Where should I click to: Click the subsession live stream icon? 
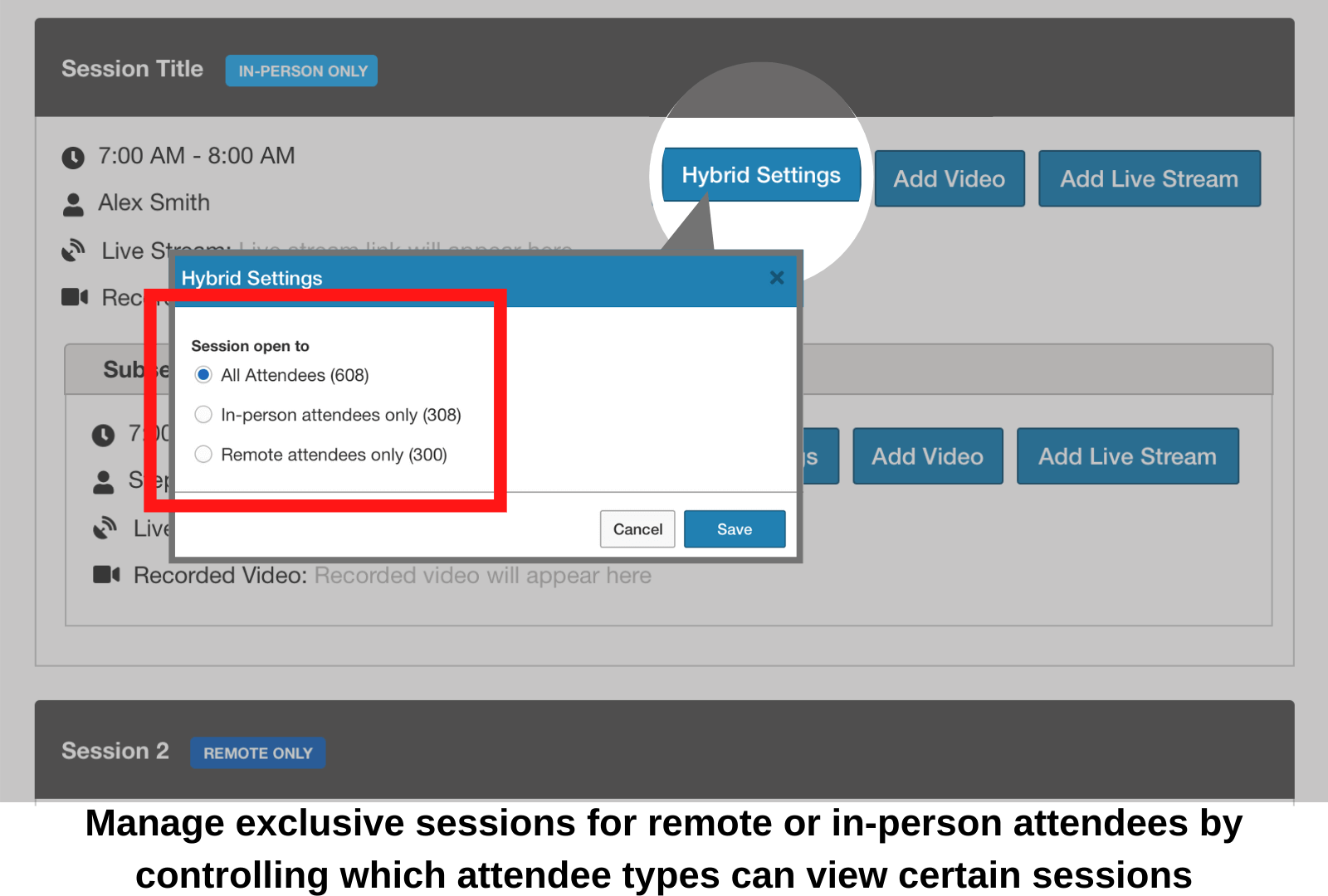pos(106,528)
